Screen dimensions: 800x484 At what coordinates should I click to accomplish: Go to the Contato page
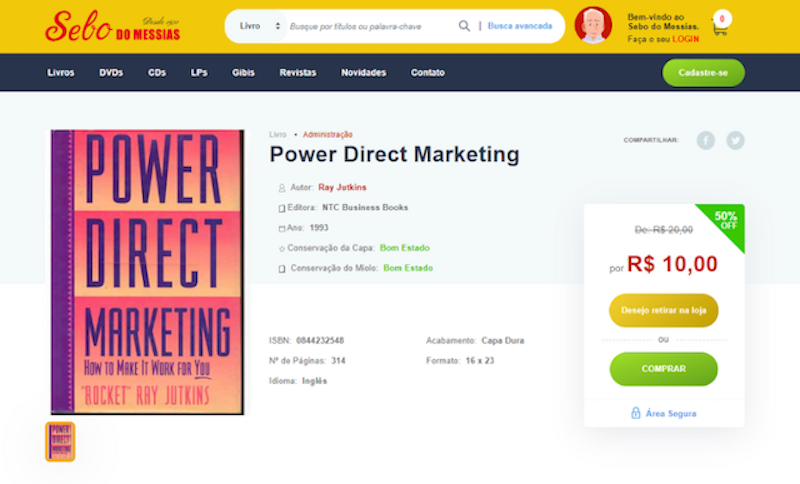[428, 73]
